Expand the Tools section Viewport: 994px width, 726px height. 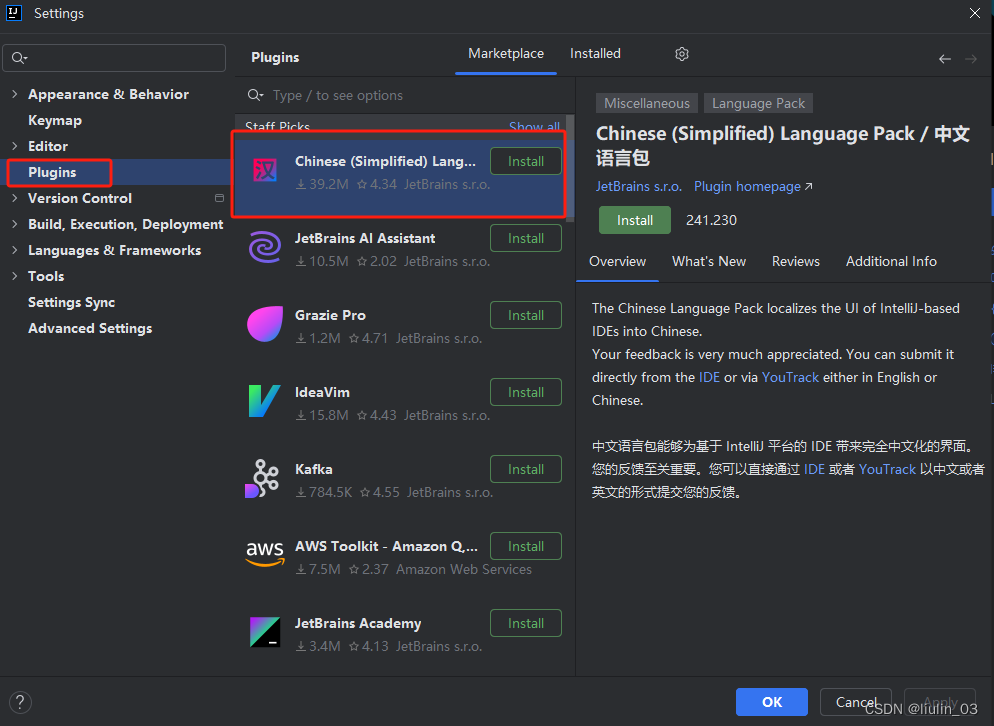[15, 276]
